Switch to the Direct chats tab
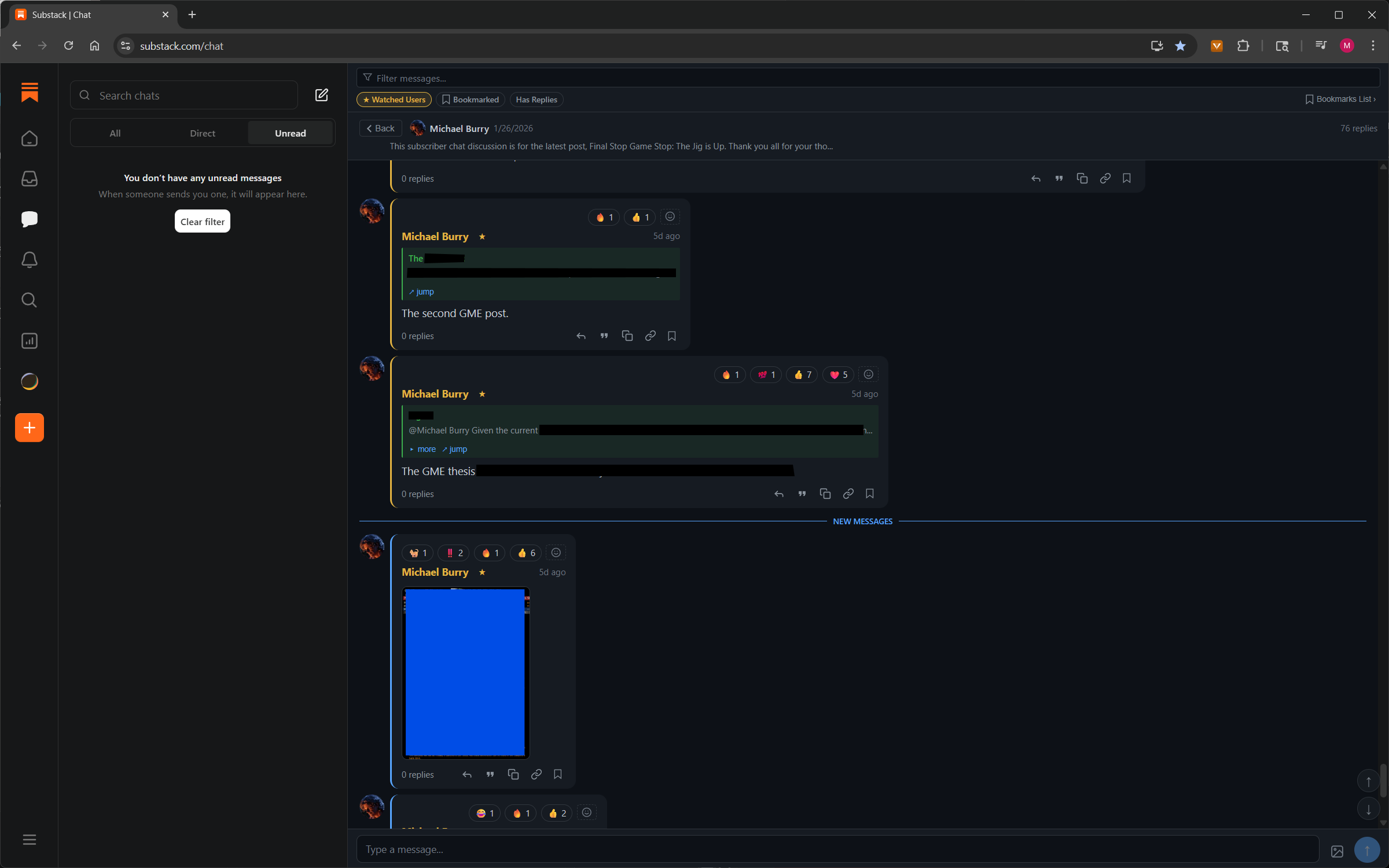Viewport: 1389px width, 868px height. (202, 133)
